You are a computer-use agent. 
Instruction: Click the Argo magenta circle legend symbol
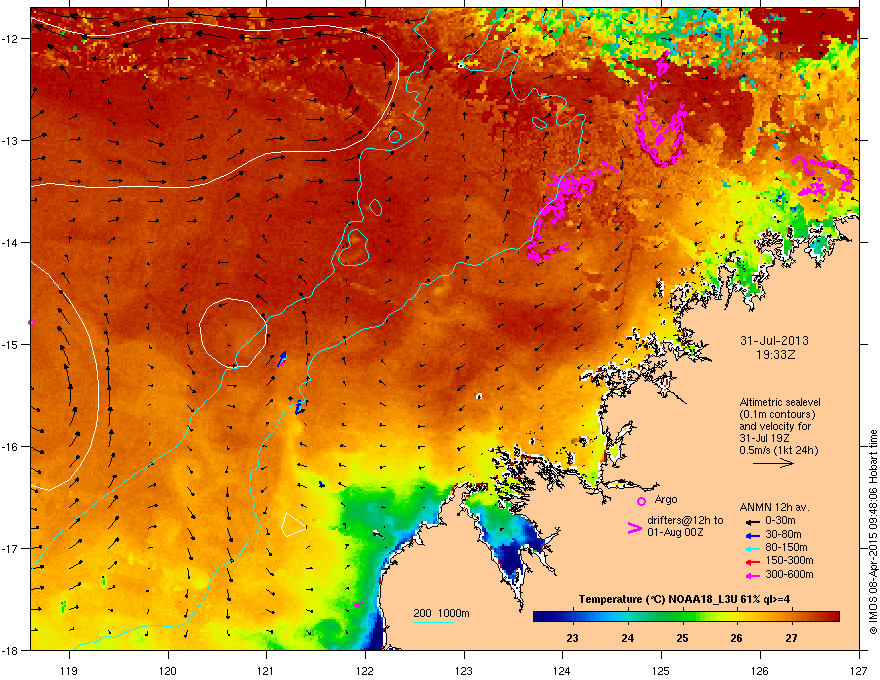(x=641, y=501)
